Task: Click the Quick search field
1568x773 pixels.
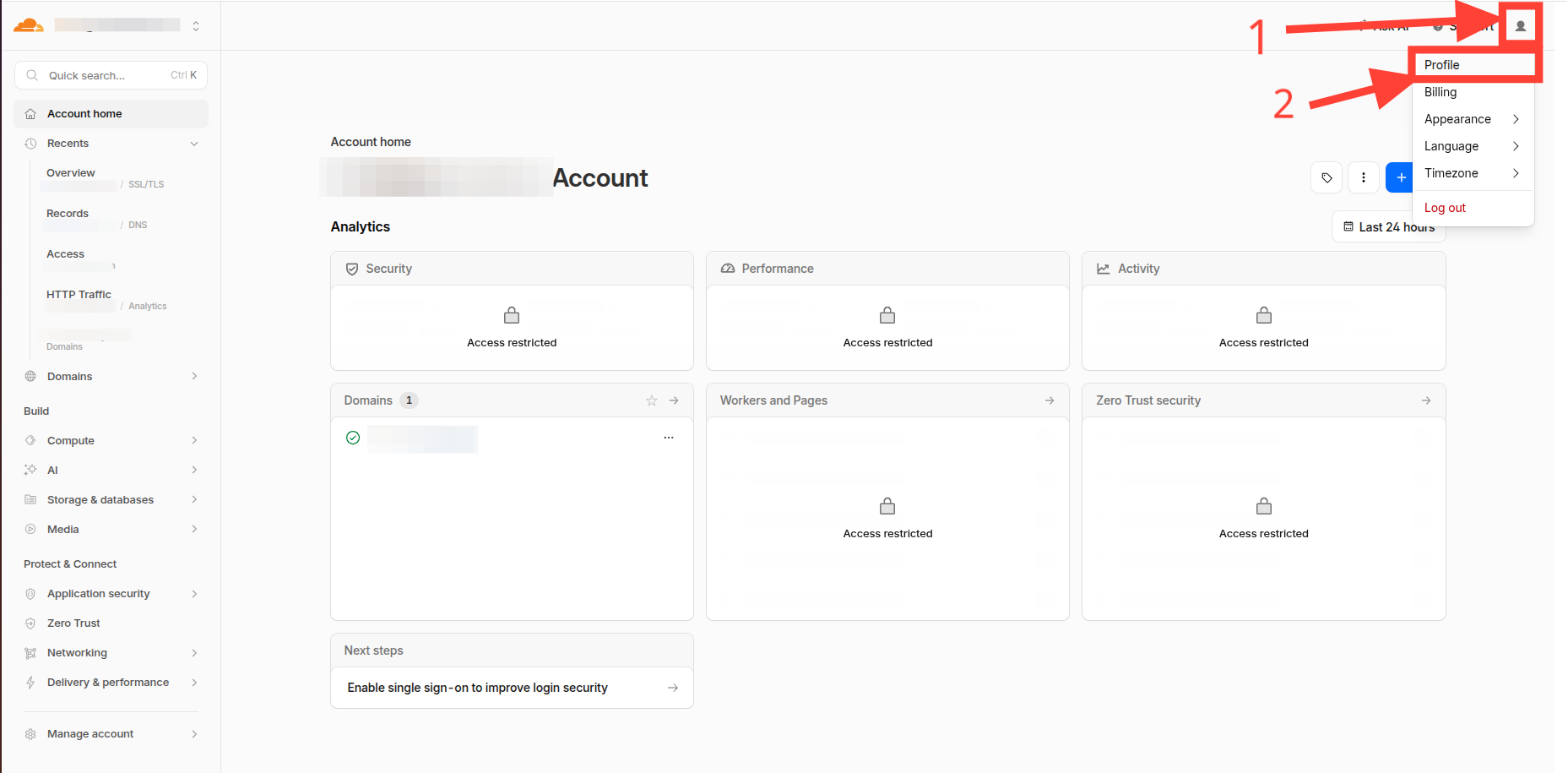Action: (x=111, y=75)
